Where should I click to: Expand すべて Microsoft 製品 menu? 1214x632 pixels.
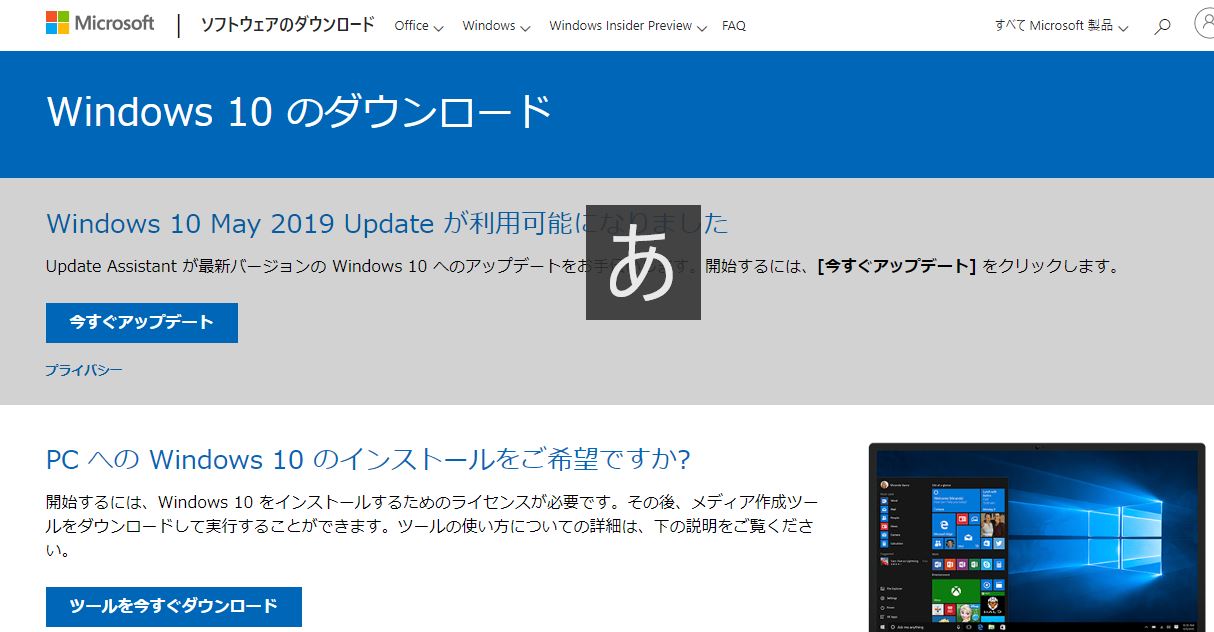pos(1060,26)
